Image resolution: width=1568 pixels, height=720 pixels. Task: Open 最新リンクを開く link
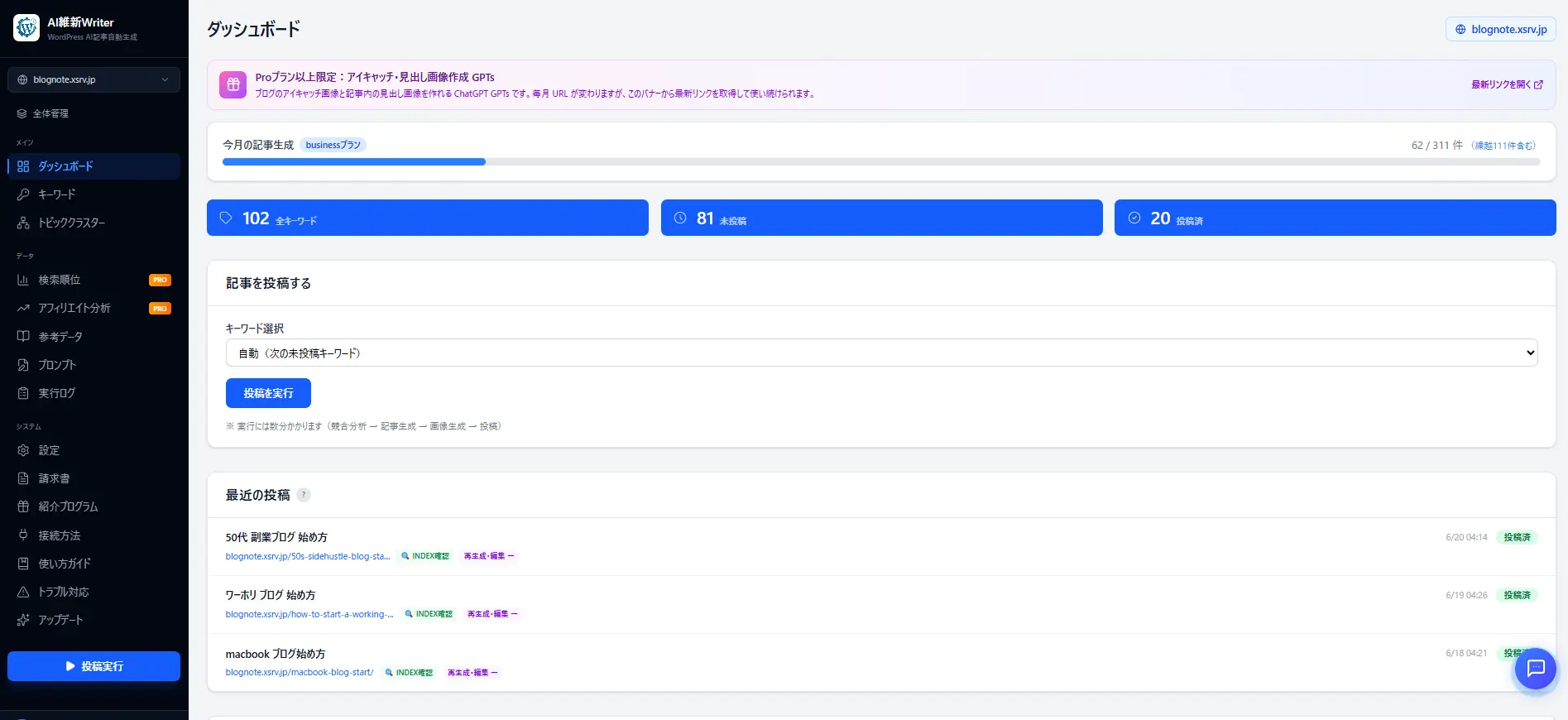1507,84
